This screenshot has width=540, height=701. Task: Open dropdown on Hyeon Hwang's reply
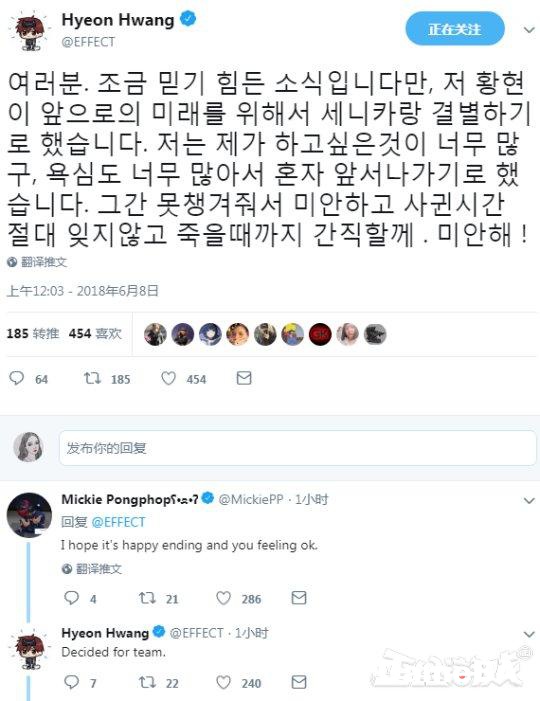[529, 634]
